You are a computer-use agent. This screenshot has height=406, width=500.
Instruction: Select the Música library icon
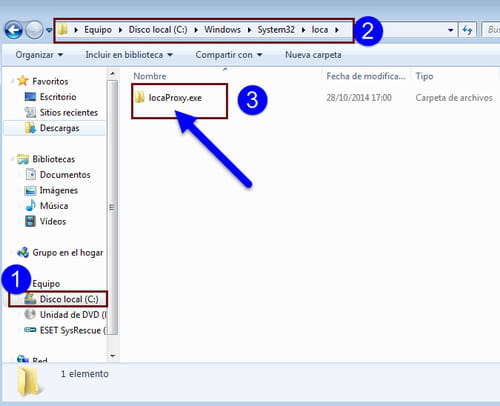pyautogui.click(x=30, y=206)
